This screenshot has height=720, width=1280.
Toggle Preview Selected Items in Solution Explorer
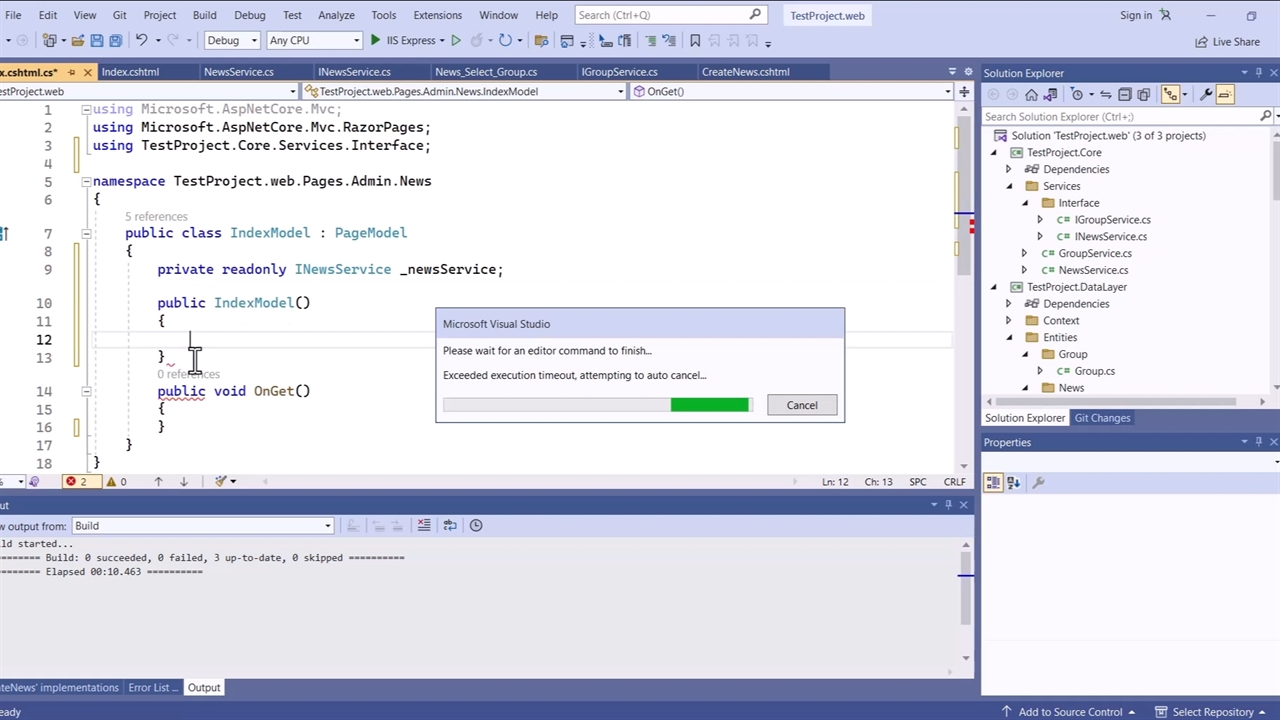coord(1225,94)
